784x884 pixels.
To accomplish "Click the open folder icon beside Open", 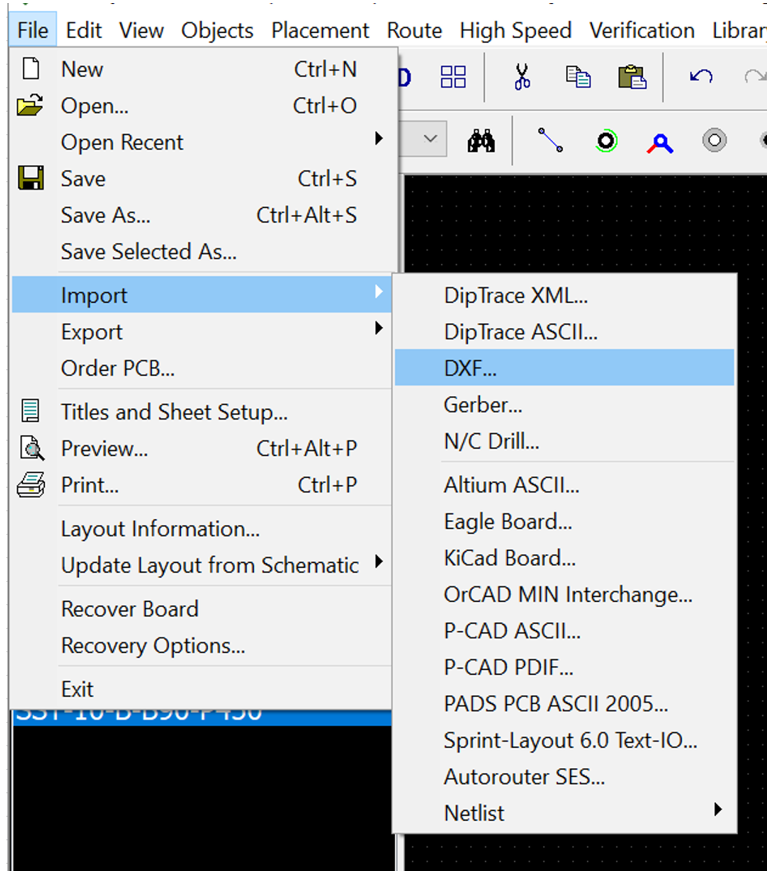I will click(30, 105).
